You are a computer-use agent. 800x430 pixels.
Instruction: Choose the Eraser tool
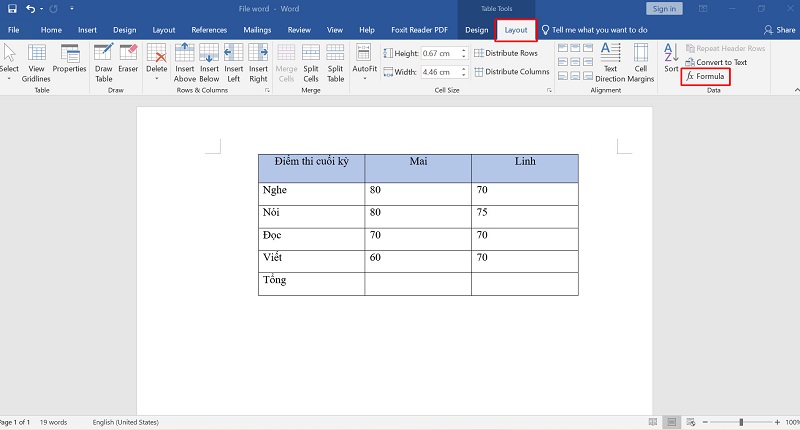coord(128,59)
